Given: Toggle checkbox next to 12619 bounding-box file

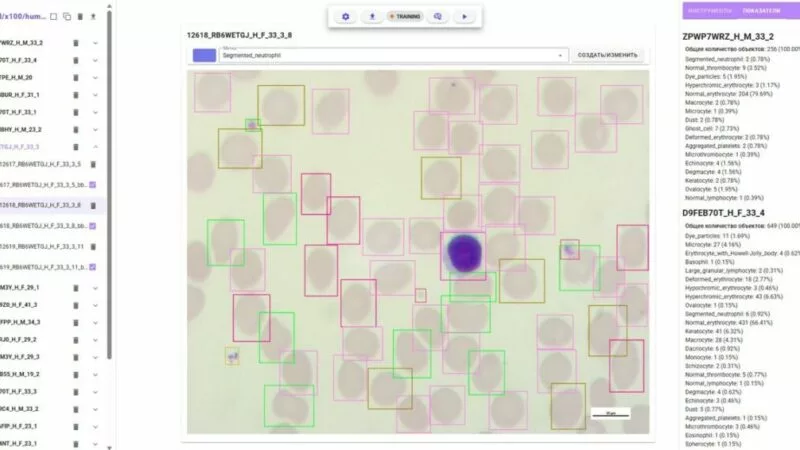Looking at the screenshot, I should click(x=93, y=267).
